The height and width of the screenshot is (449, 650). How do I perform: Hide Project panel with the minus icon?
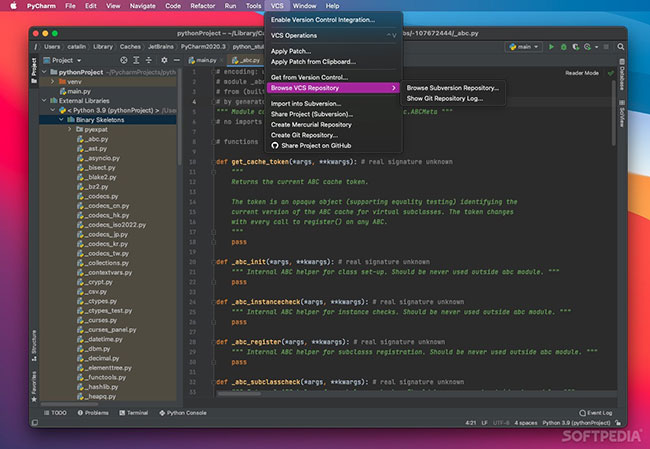pos(177,60)
